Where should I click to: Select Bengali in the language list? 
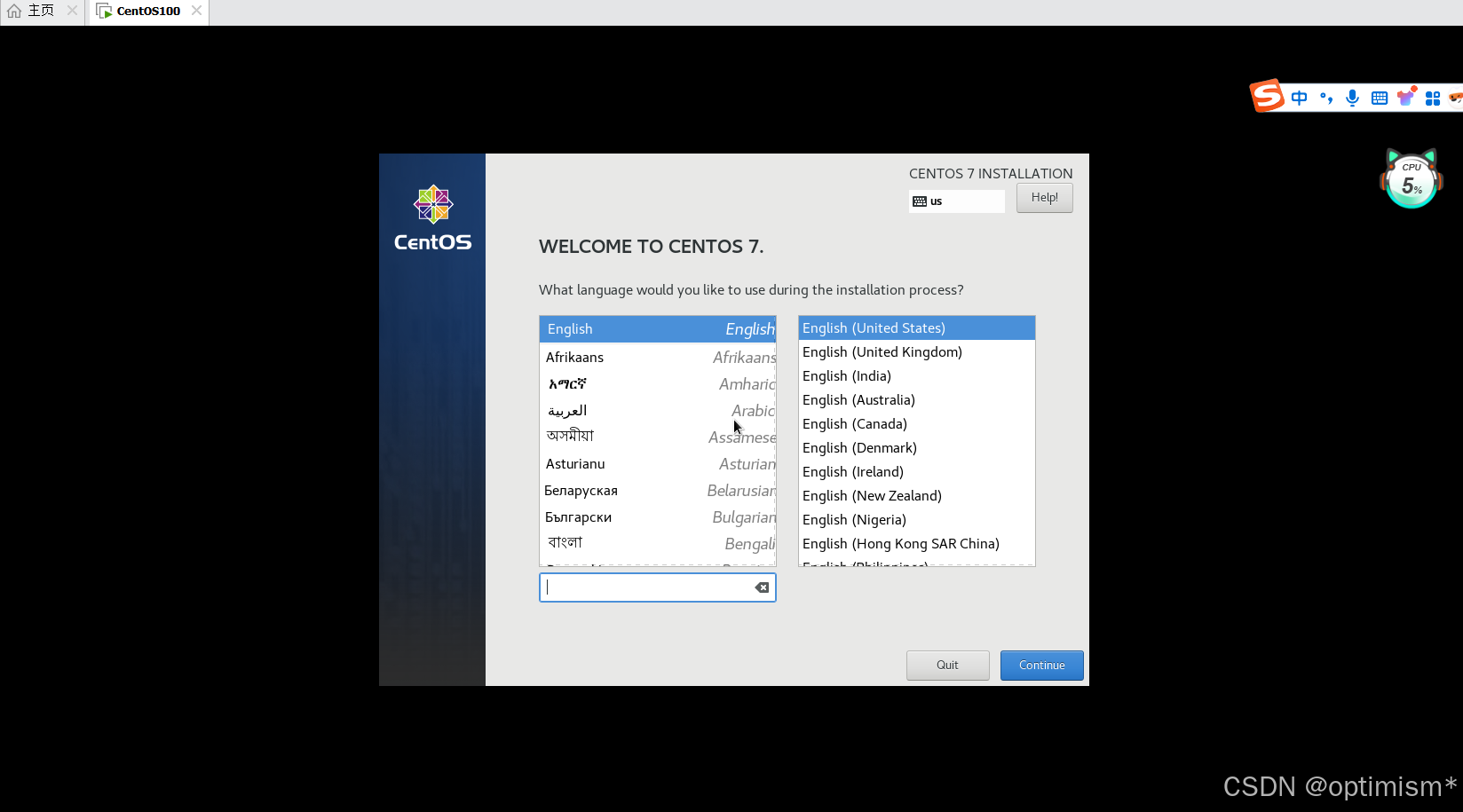tap(658, 543)
